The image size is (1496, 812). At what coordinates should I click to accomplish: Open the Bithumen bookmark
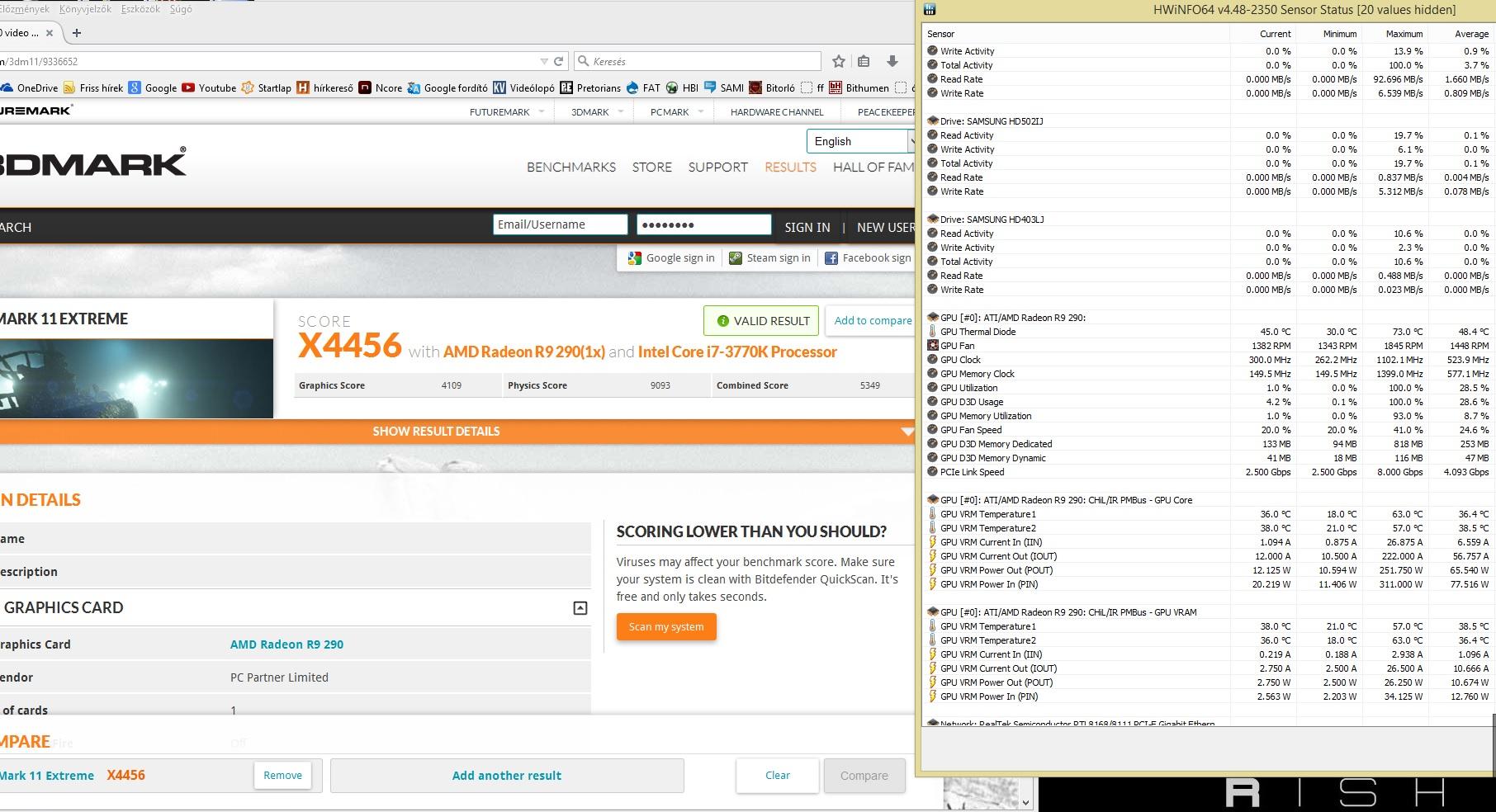(859, 87)
